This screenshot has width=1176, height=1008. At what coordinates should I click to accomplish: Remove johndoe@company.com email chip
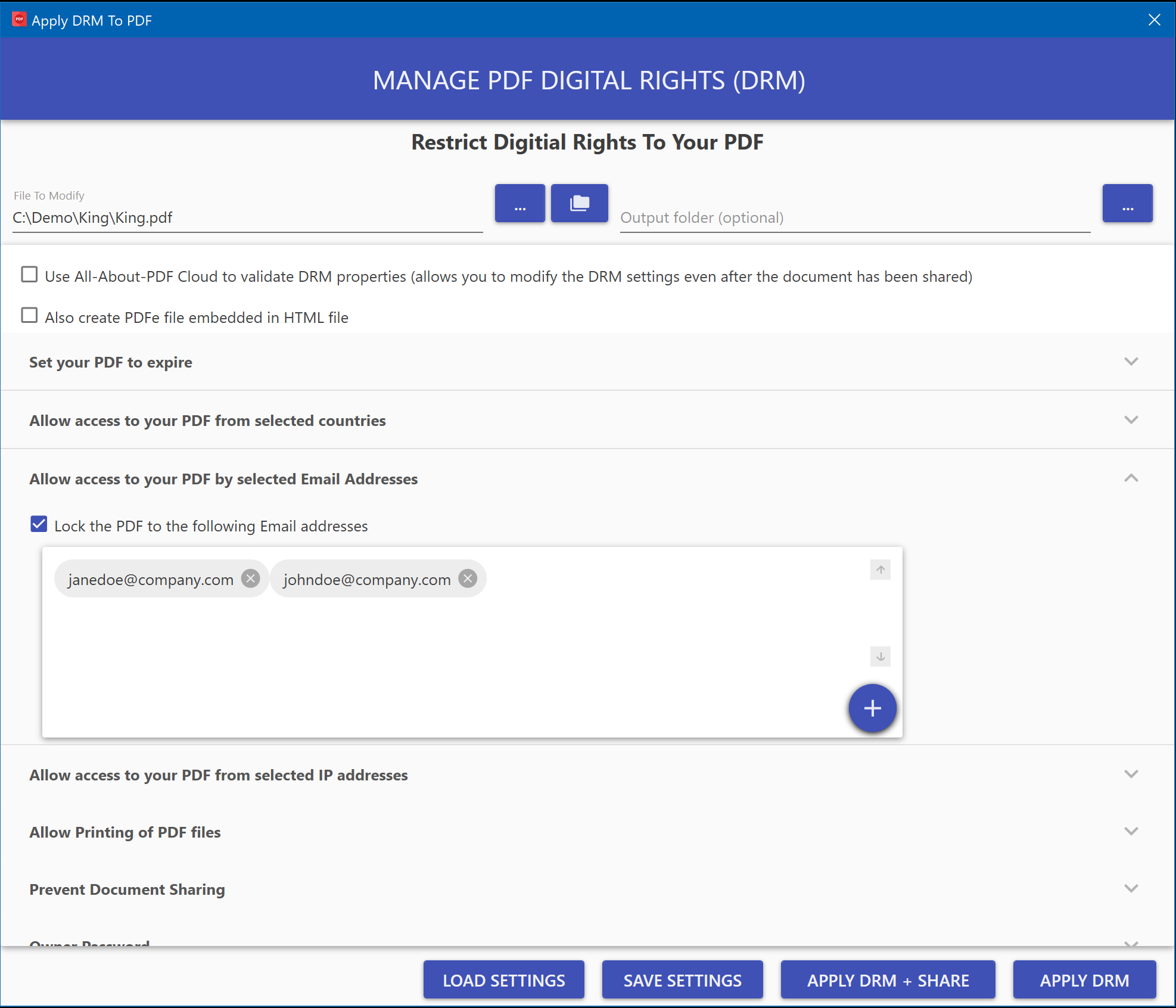point(468,578)
